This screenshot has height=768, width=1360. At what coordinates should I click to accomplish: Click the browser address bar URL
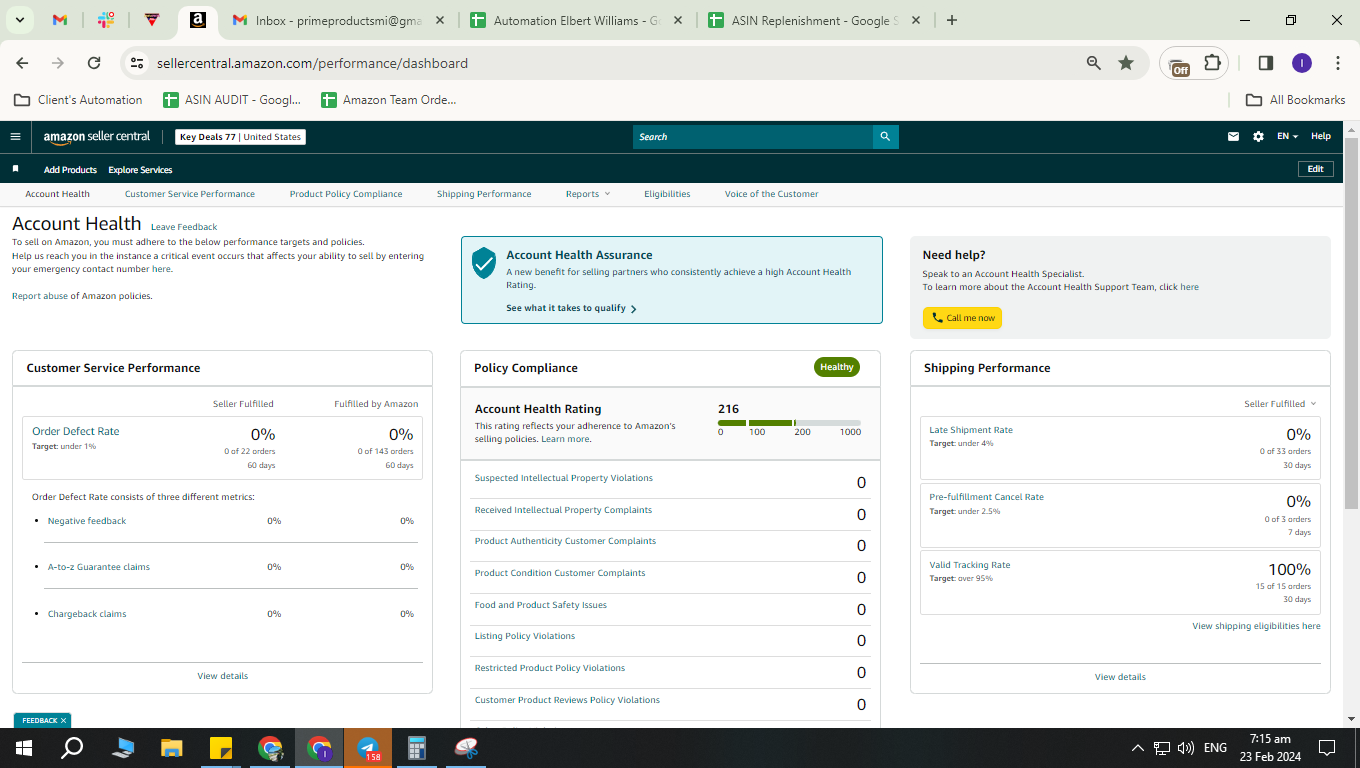[312, 63]
